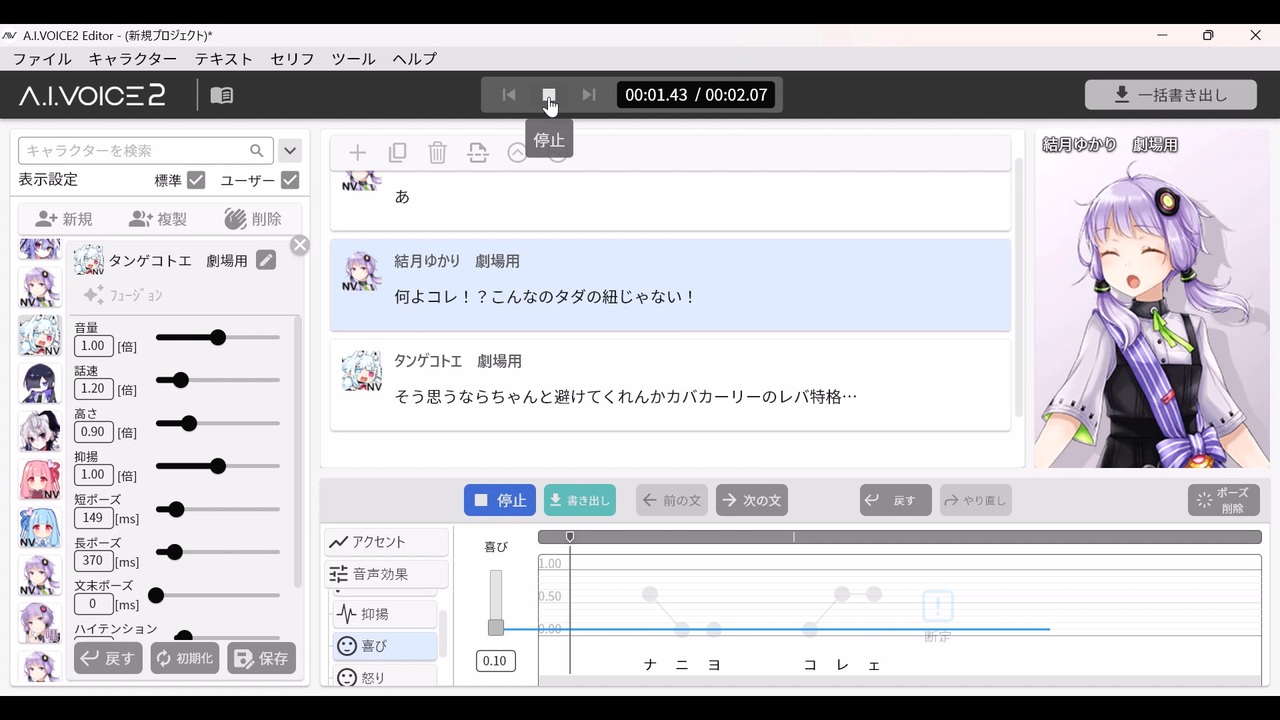Click the 戻す button in preset panel
This screenshot has width=1280, height=720.
[x=108, y=658]
